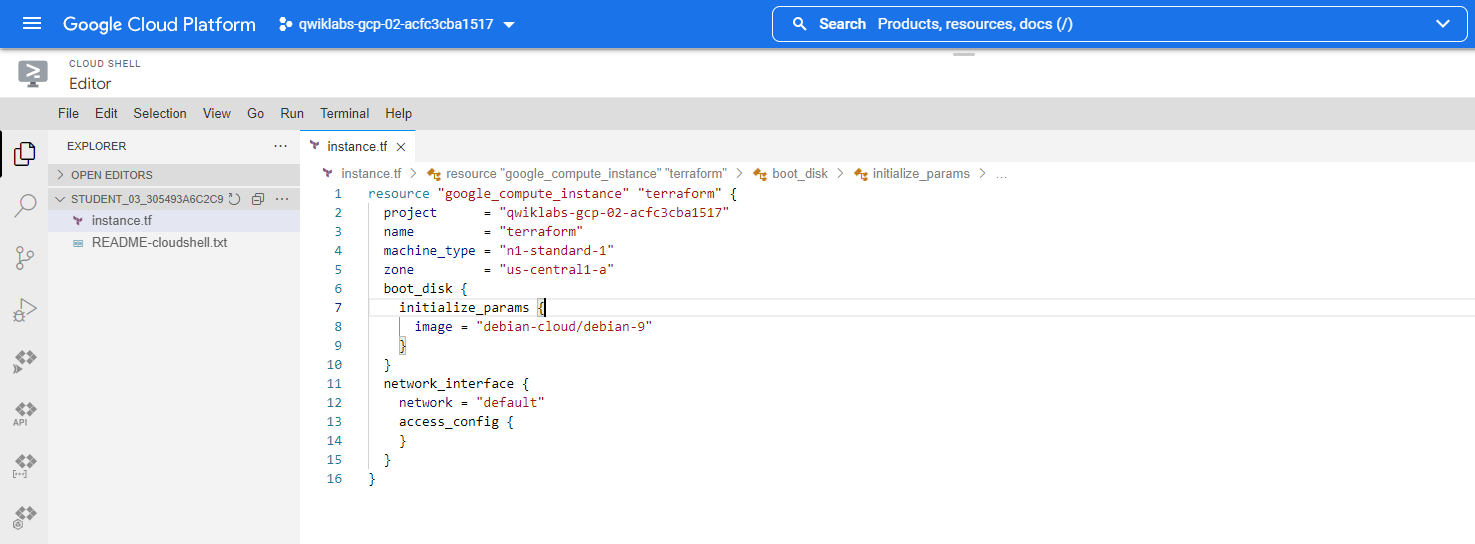This screenshot has width=1475, height=544.
Task: Open the bottom Cloud Code shield icon
Action: [25, 517]
